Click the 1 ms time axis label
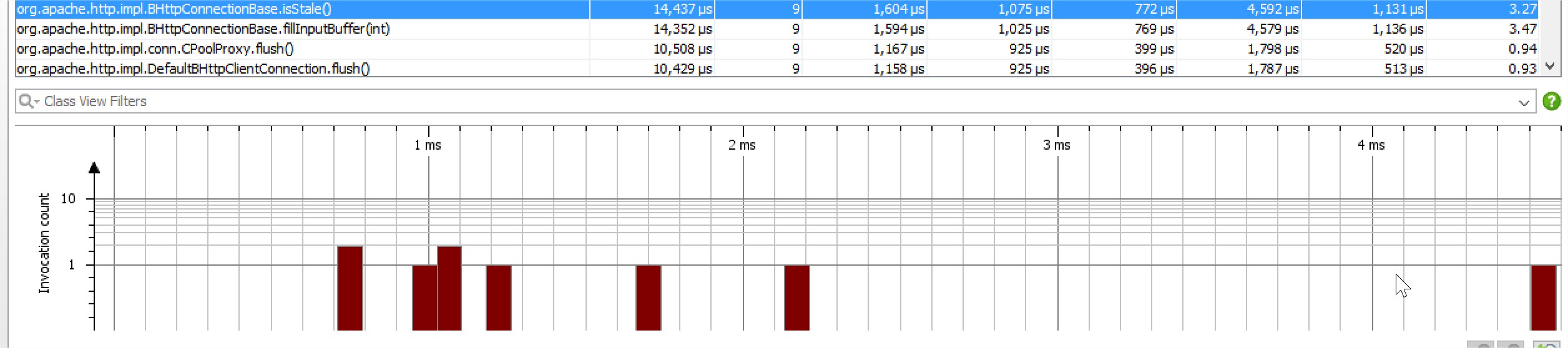The image size is (1568, 348). pyautogui.click(x=428, y=145)
